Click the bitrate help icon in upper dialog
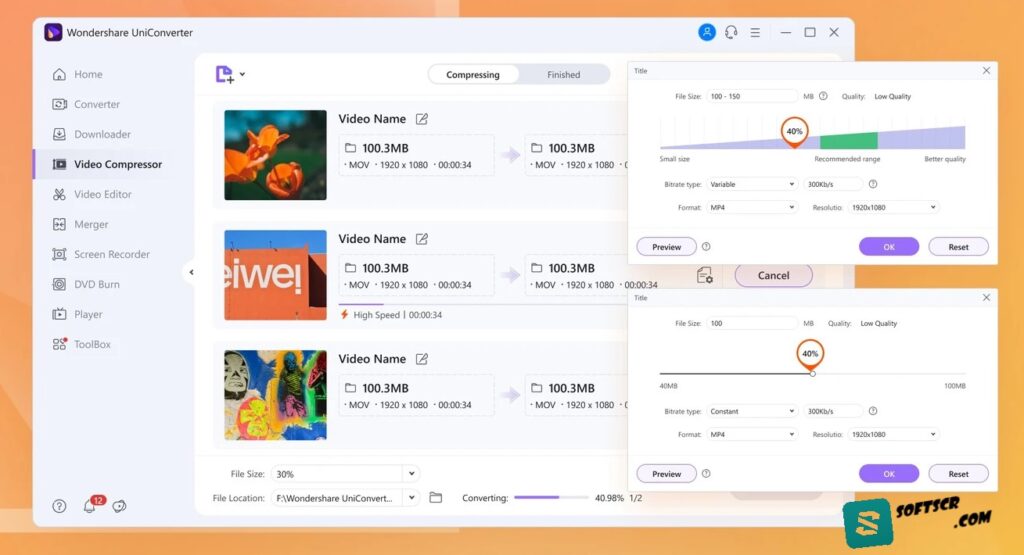Screen dimensions: 1024x555 [x=872, y=184]
